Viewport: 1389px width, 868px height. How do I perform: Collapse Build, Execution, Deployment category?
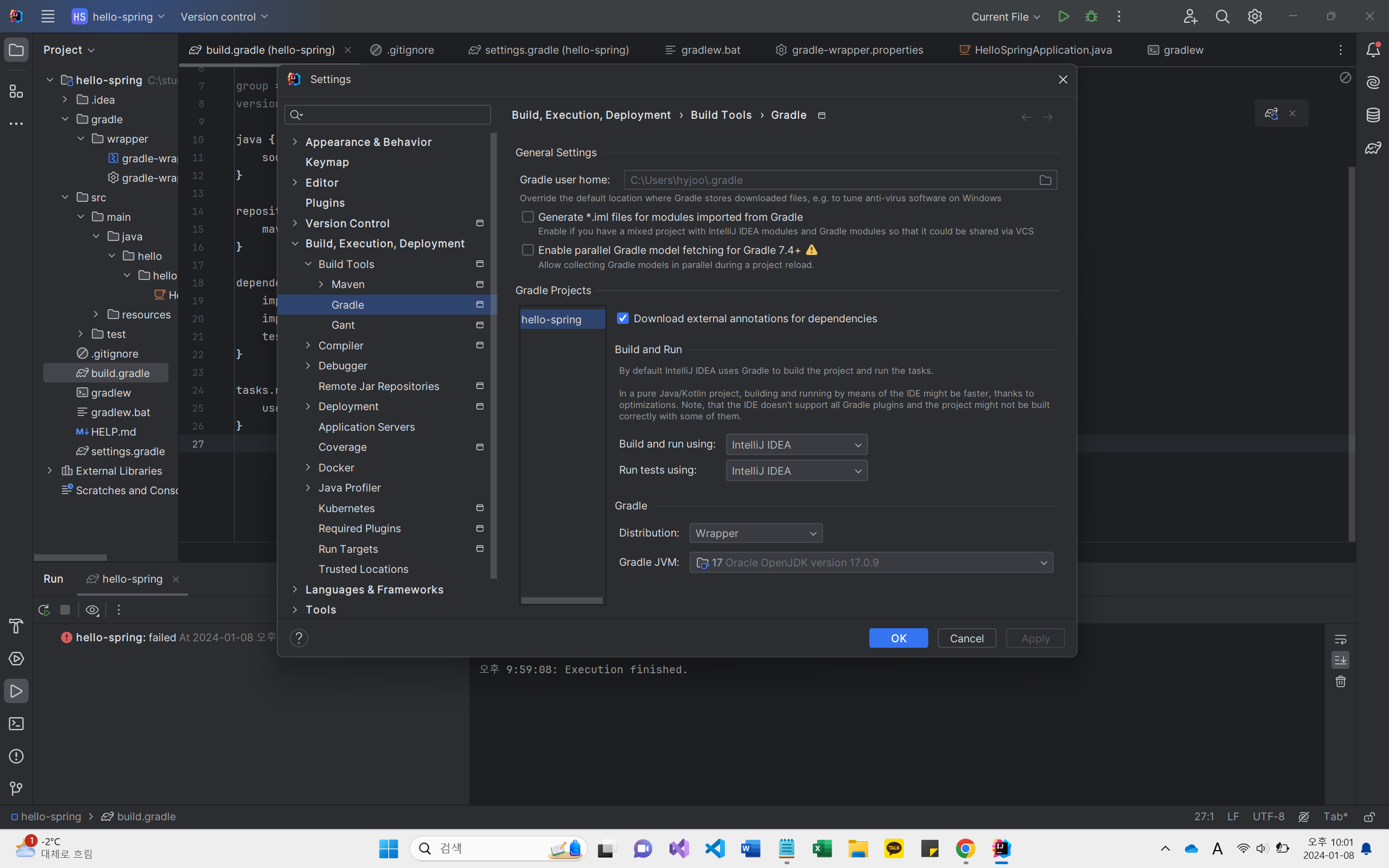pyautogui.click(x=295, y=244)
